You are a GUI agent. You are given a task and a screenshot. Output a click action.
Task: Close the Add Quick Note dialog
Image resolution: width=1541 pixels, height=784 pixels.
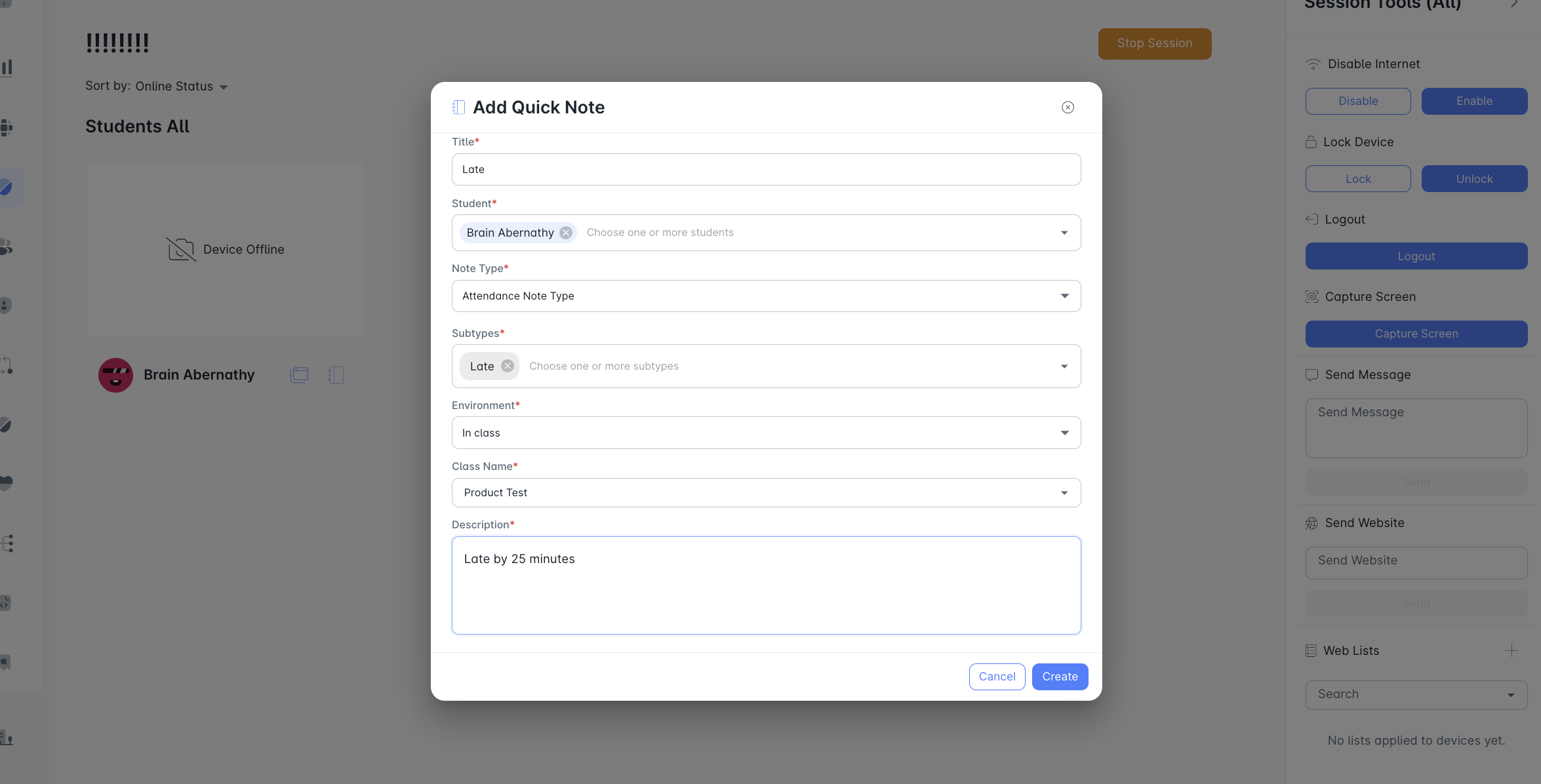tap(1068, 108)
